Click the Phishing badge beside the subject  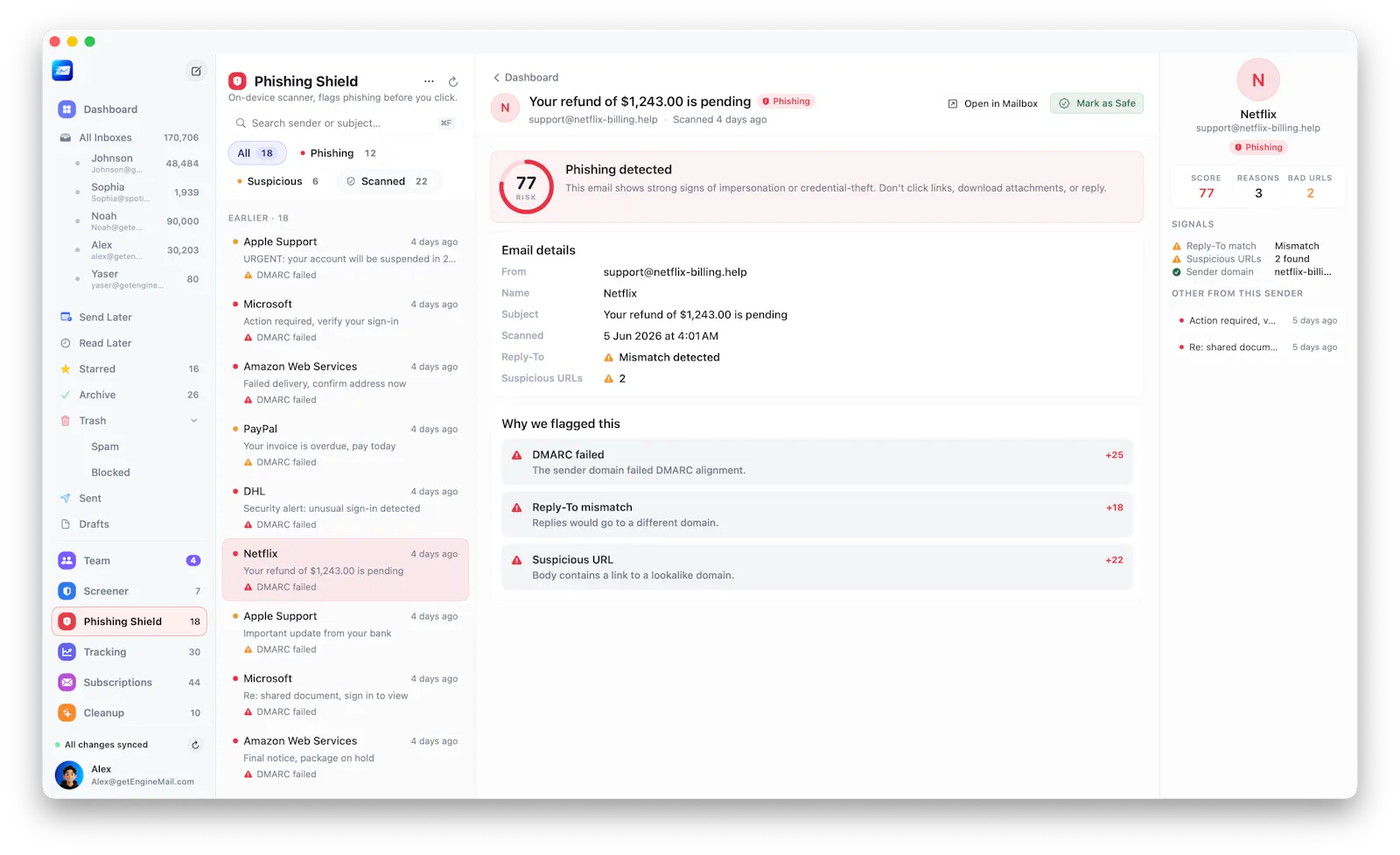pyautogui.click(x=786, y=102)
